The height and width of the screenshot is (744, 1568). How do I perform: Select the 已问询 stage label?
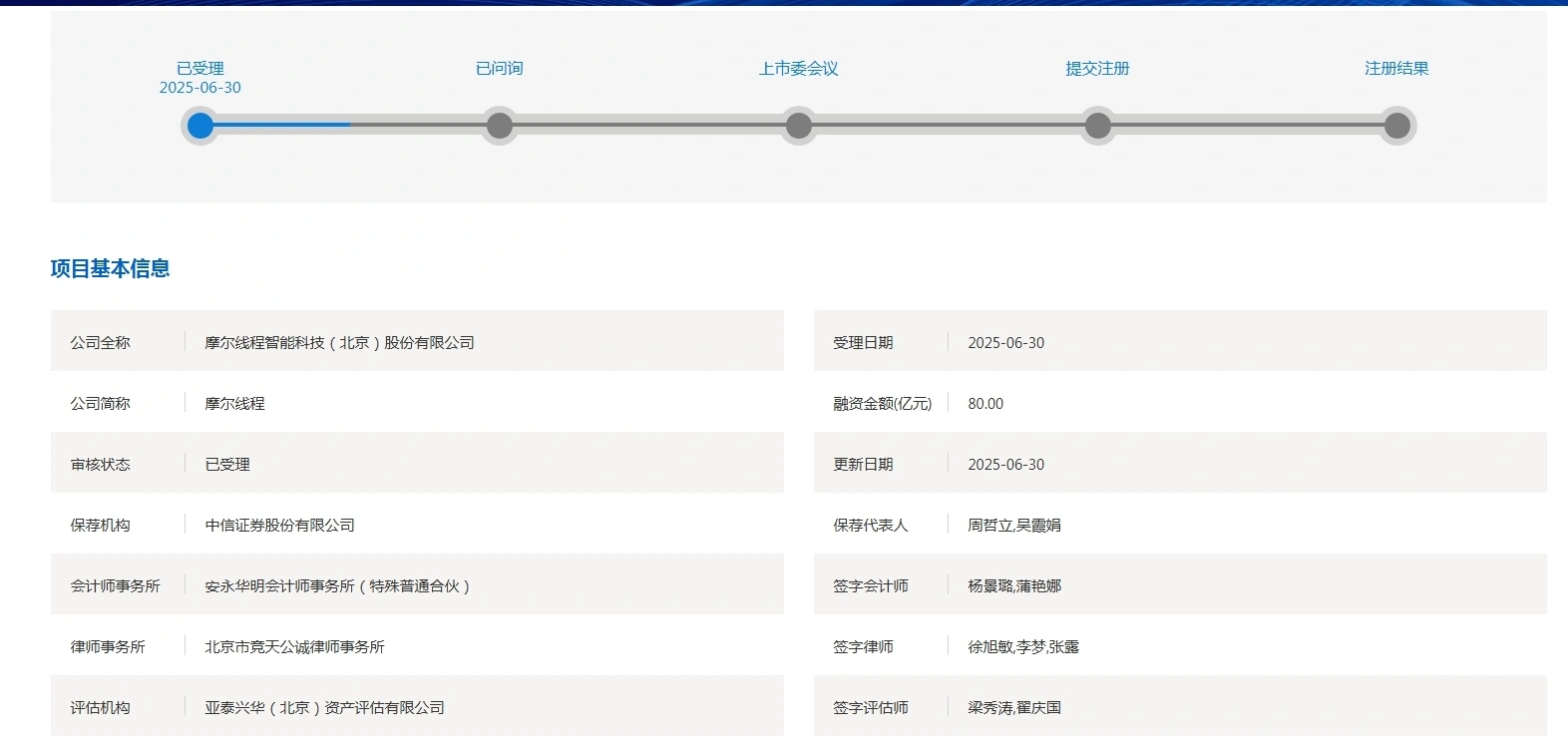500,68
